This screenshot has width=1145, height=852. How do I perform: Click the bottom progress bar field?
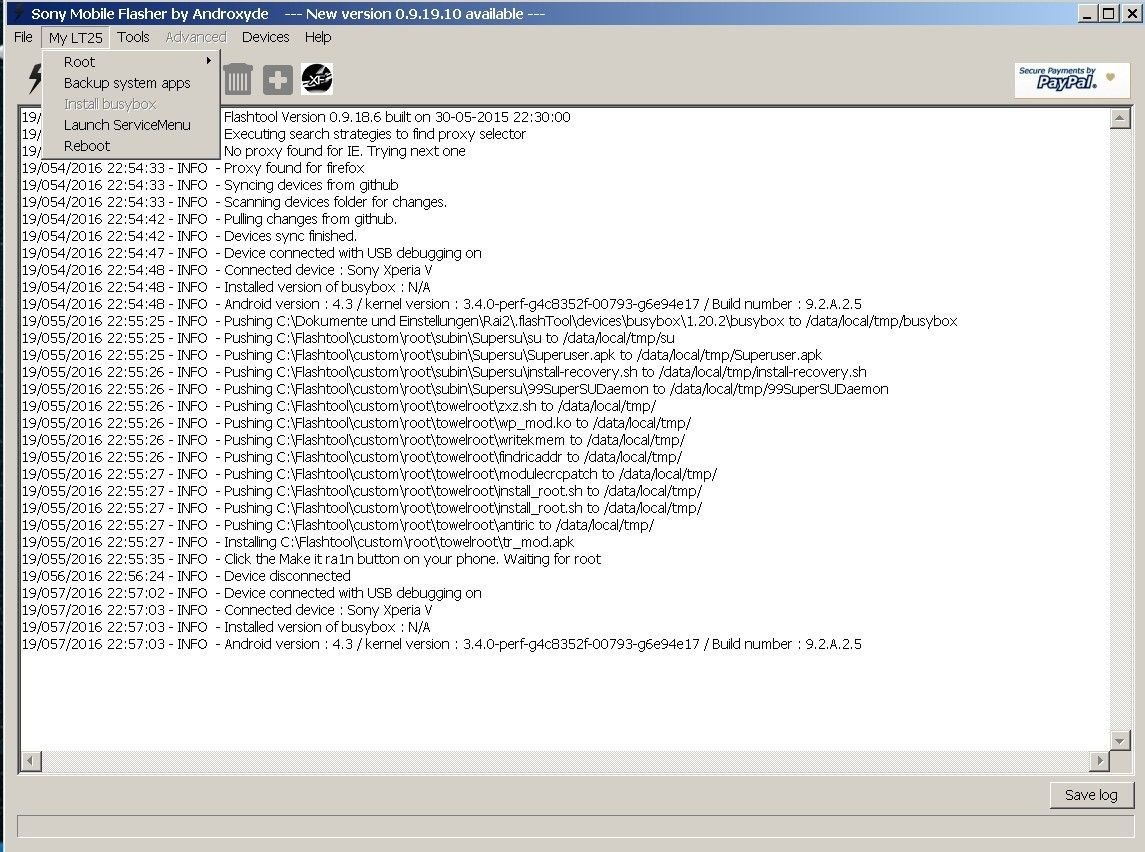tap(575, 826)
